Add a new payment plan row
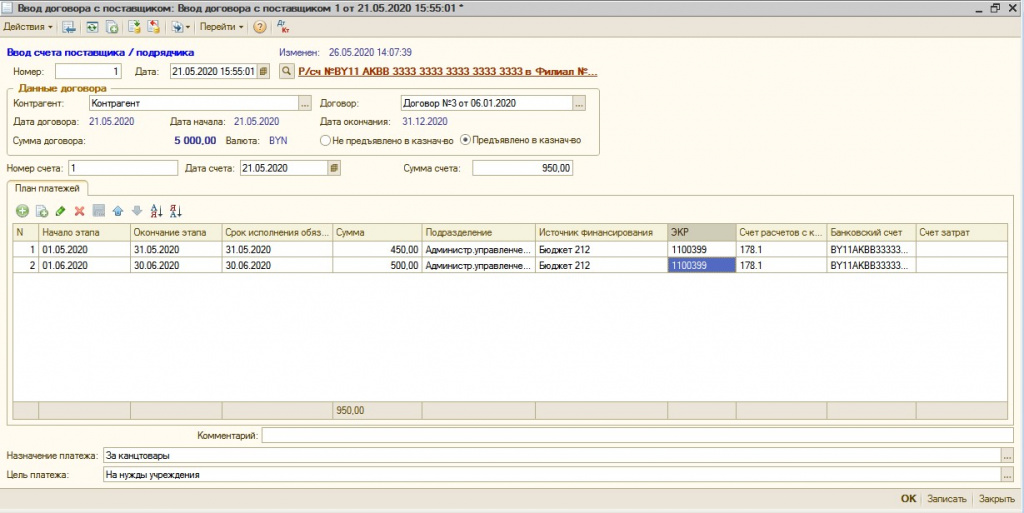Image resolution: width=1024 pixels, height=513 pixels. (22, 211)
